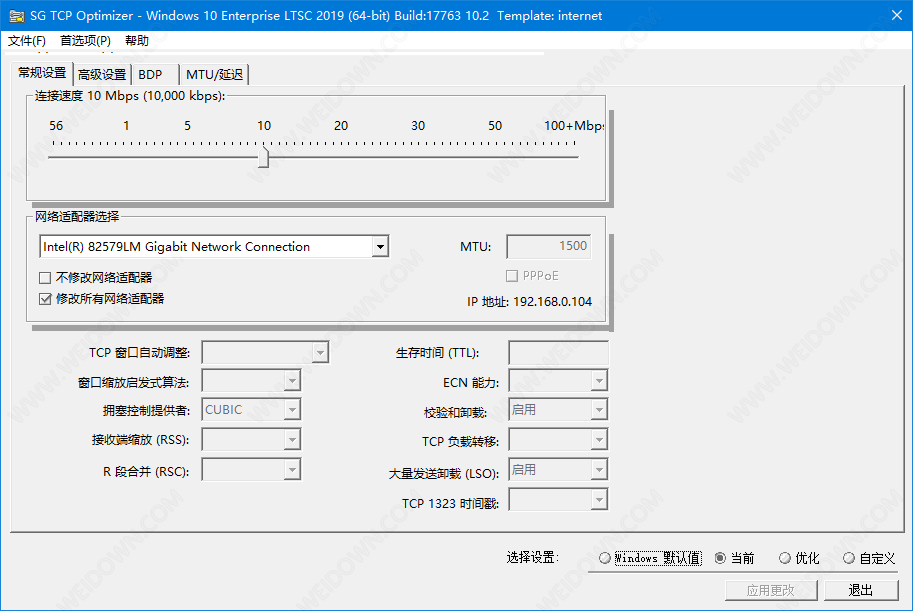Enable 不修改网络适配器 checkbox
This screenshot has width=913, height=611.
coord(45,278)
